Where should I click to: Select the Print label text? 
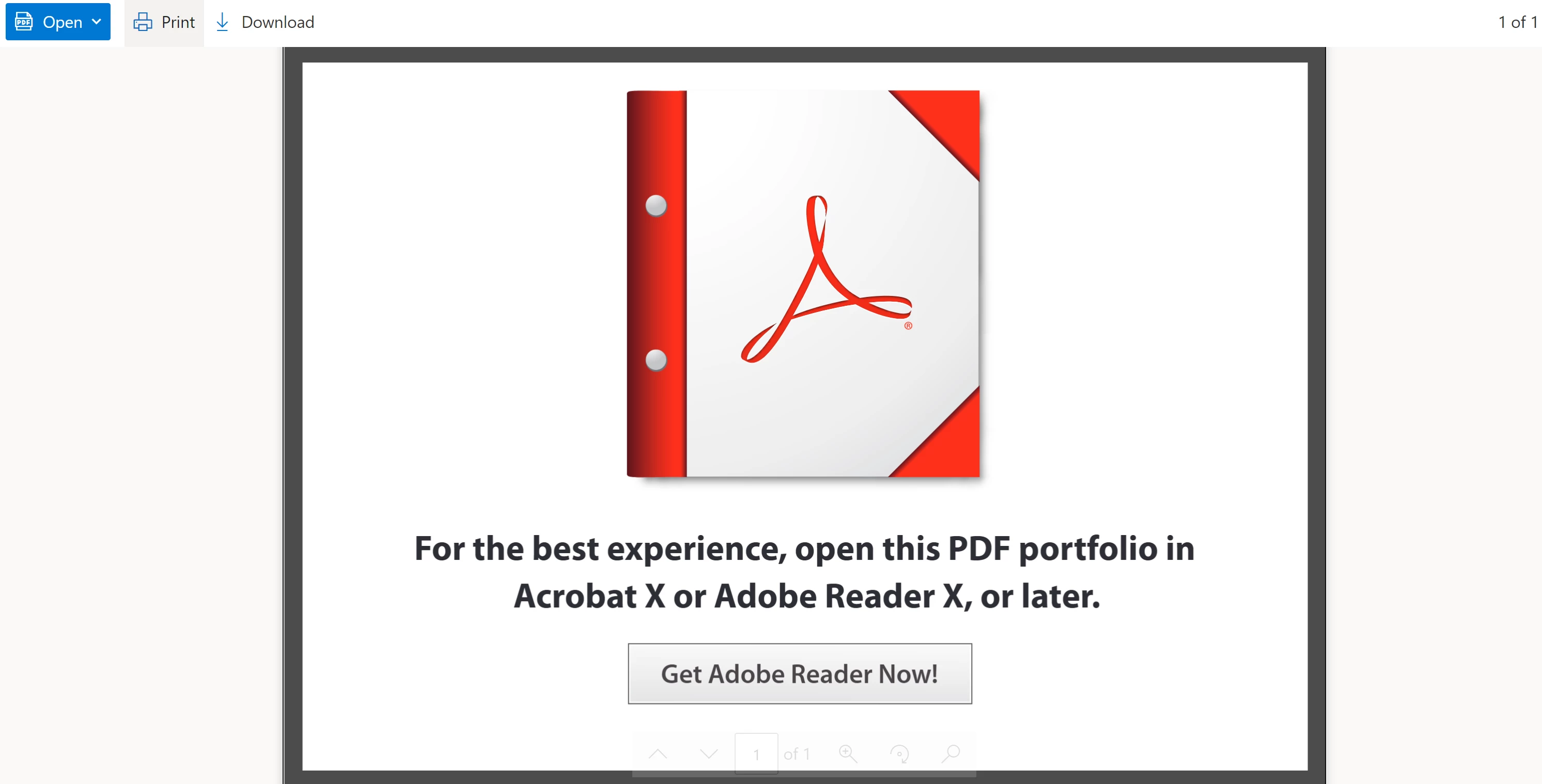point(178,22)
